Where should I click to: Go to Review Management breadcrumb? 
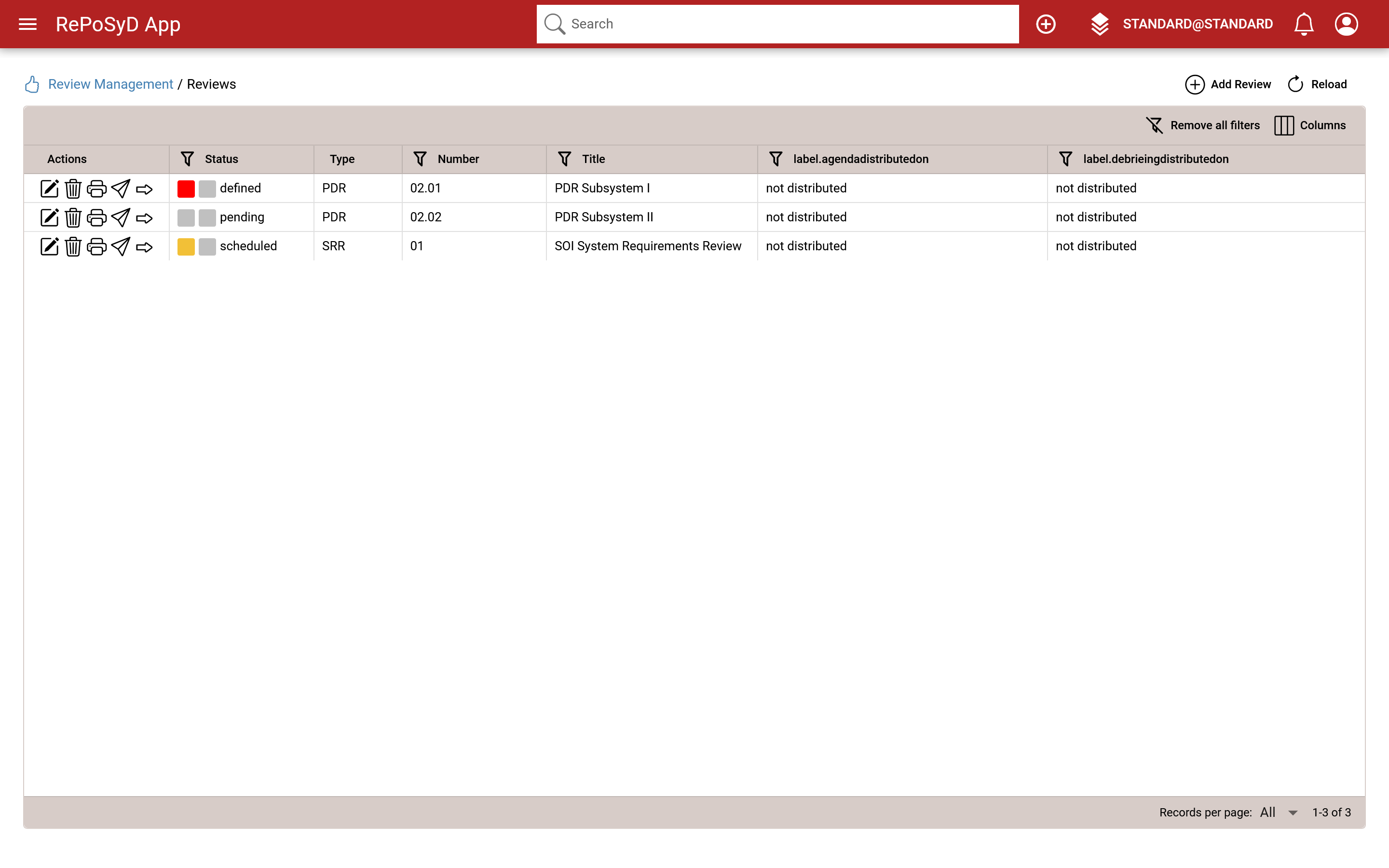click(110, 84)
